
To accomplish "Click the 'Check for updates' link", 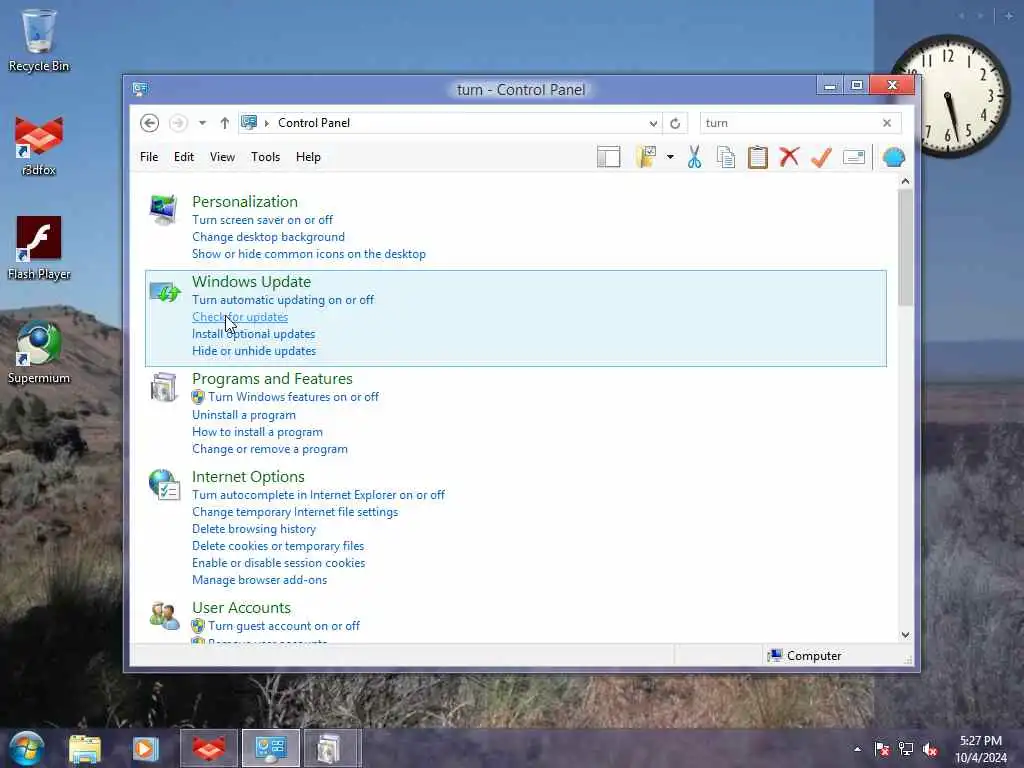I will pos(240,317).
